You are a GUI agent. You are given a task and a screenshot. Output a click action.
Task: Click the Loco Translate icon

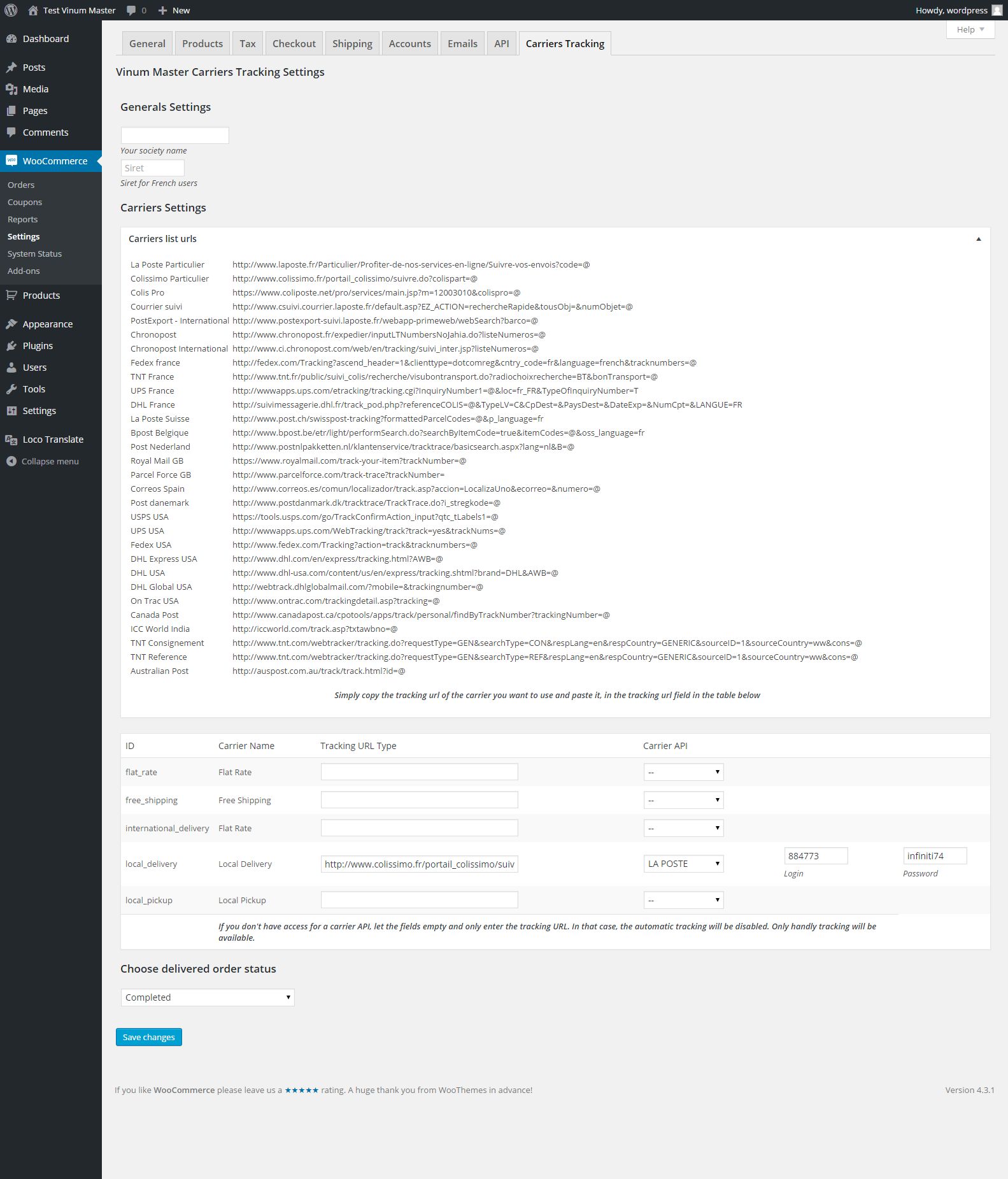tap(11, 439)
